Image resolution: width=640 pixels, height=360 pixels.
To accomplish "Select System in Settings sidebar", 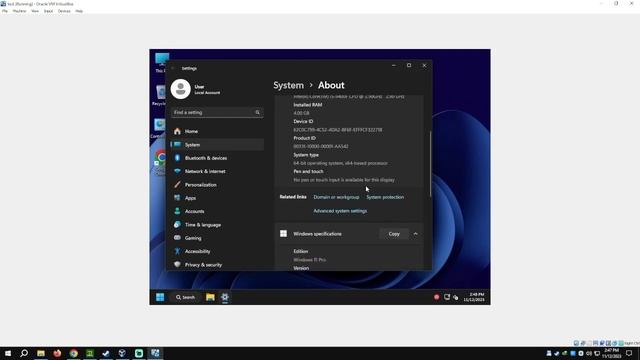I will pos(217,144).
